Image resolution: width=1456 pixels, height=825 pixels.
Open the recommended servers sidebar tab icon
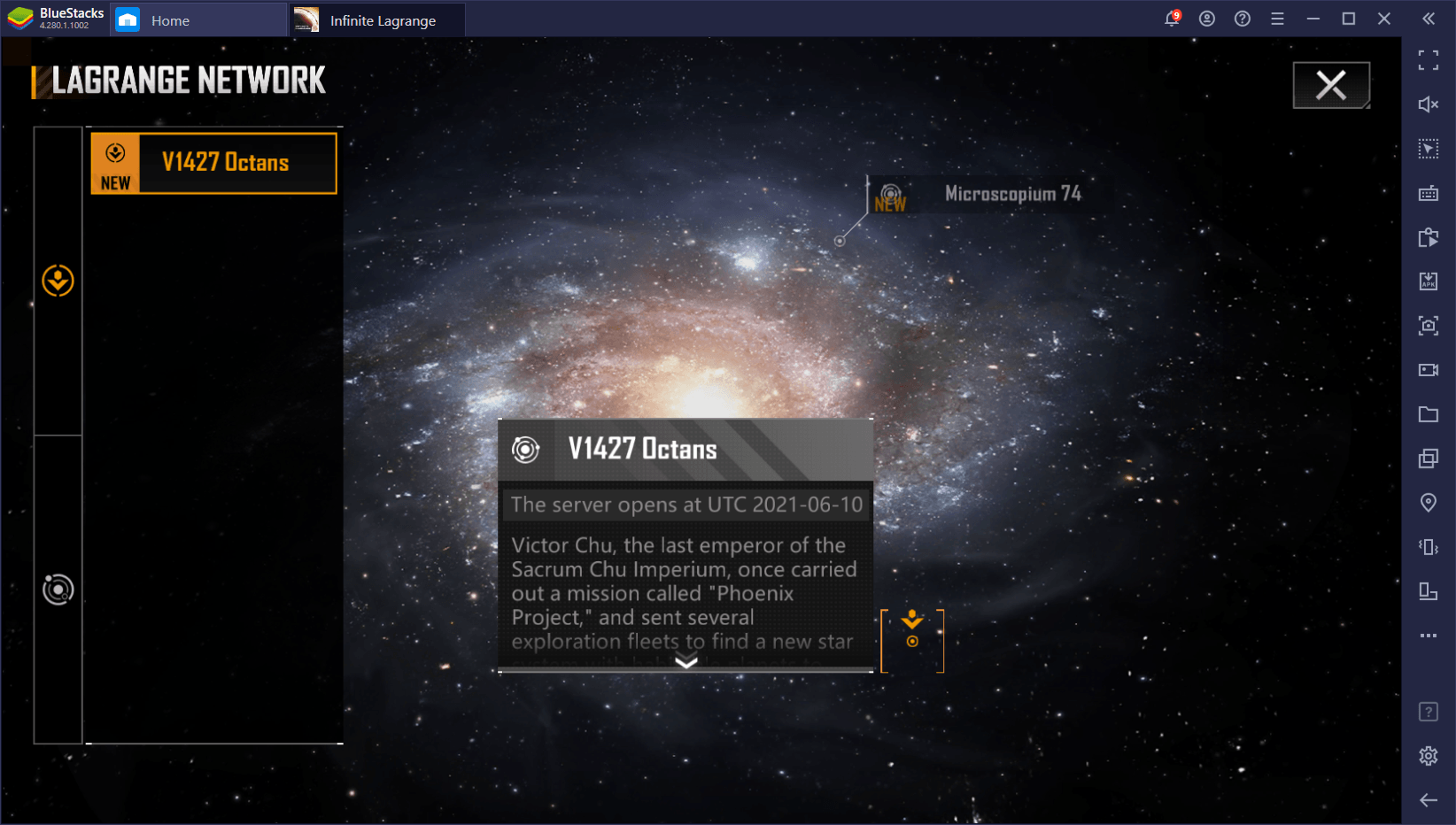click(58, 281)
